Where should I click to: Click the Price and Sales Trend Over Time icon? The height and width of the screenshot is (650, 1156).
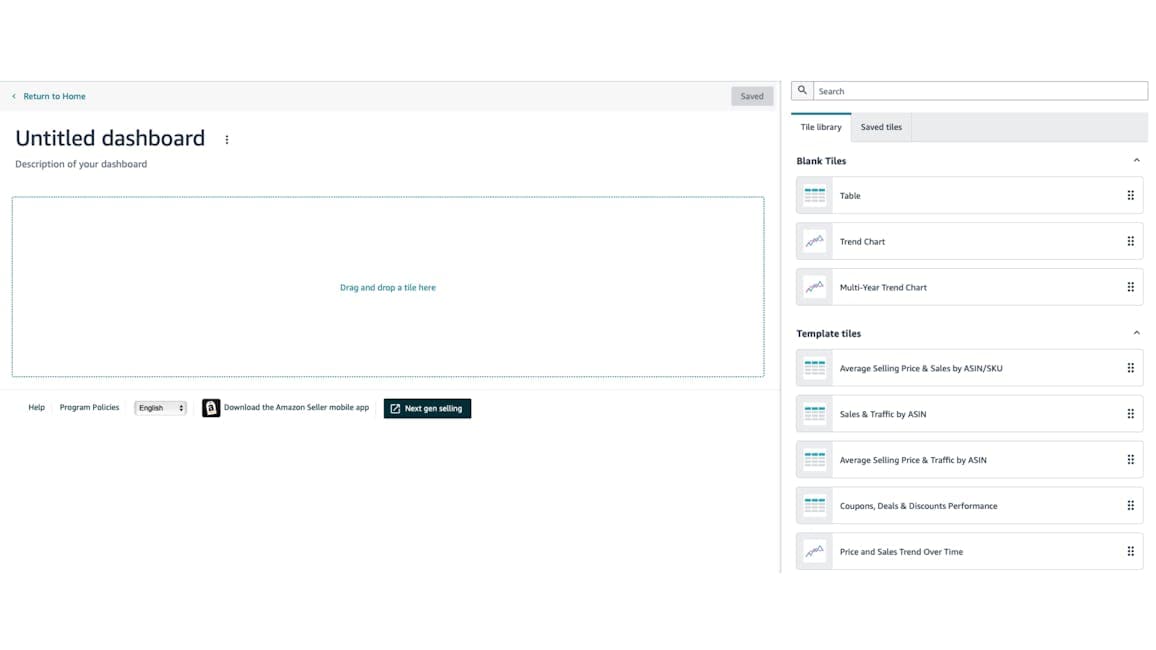(815, 551)
